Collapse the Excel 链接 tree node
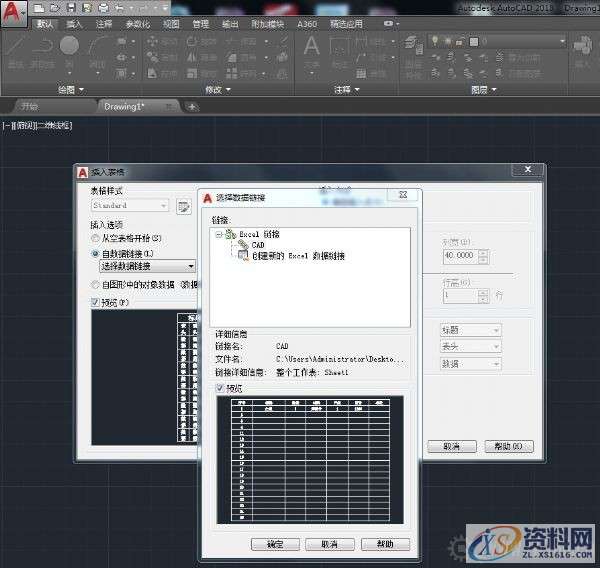The image size is (600, 568). click(x=218, y=235)
